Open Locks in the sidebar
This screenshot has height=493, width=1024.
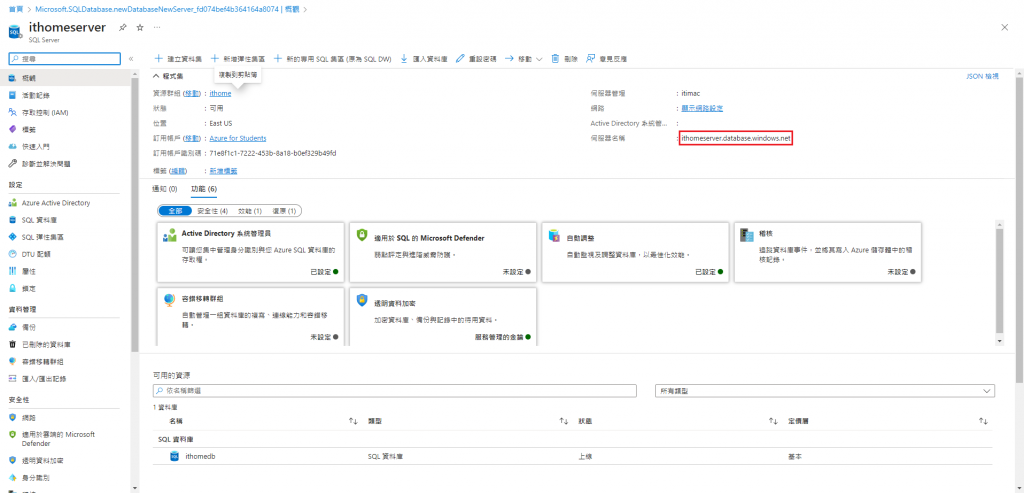(x=29, y=288)
